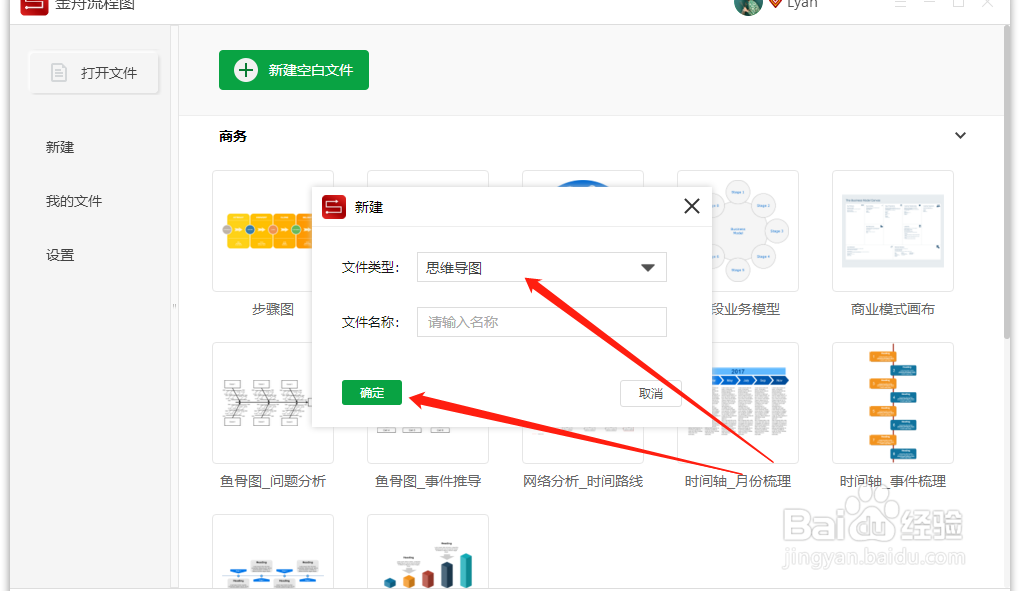Click the plus icon on 新建空白文件

click(246, 70)
